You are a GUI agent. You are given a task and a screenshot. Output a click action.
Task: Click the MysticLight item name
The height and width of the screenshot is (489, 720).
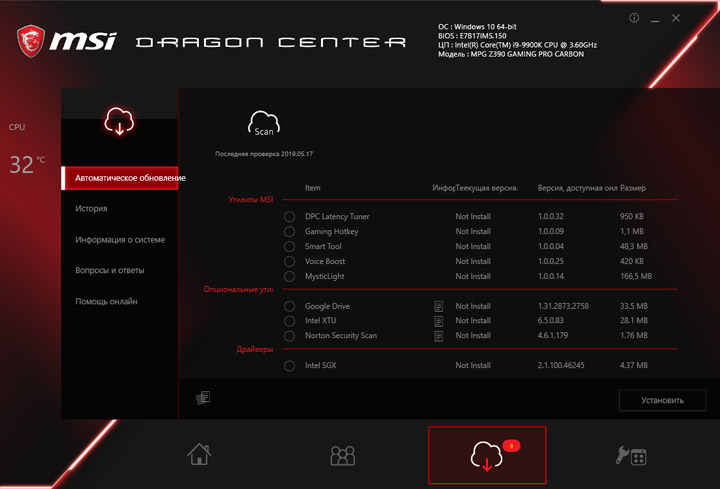(x=325, y=276)
